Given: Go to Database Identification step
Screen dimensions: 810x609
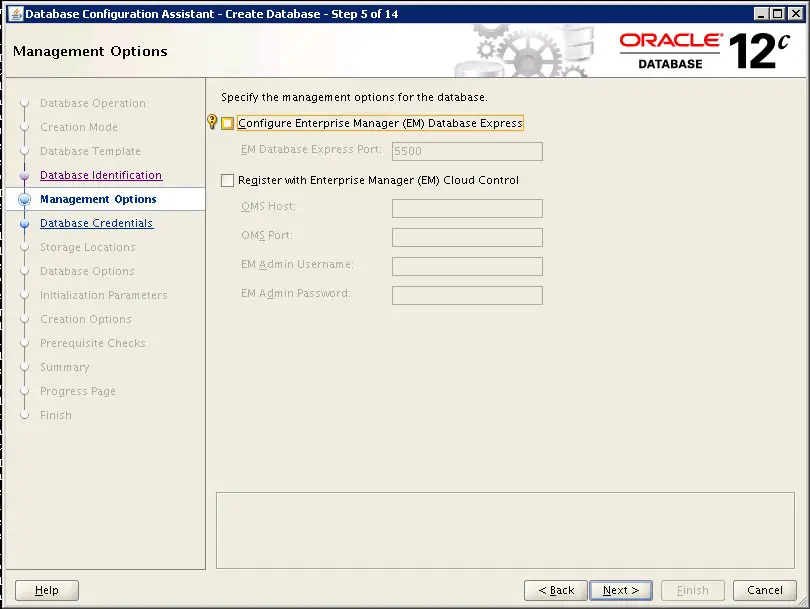Looking at the screenshot, I should 101,175.
